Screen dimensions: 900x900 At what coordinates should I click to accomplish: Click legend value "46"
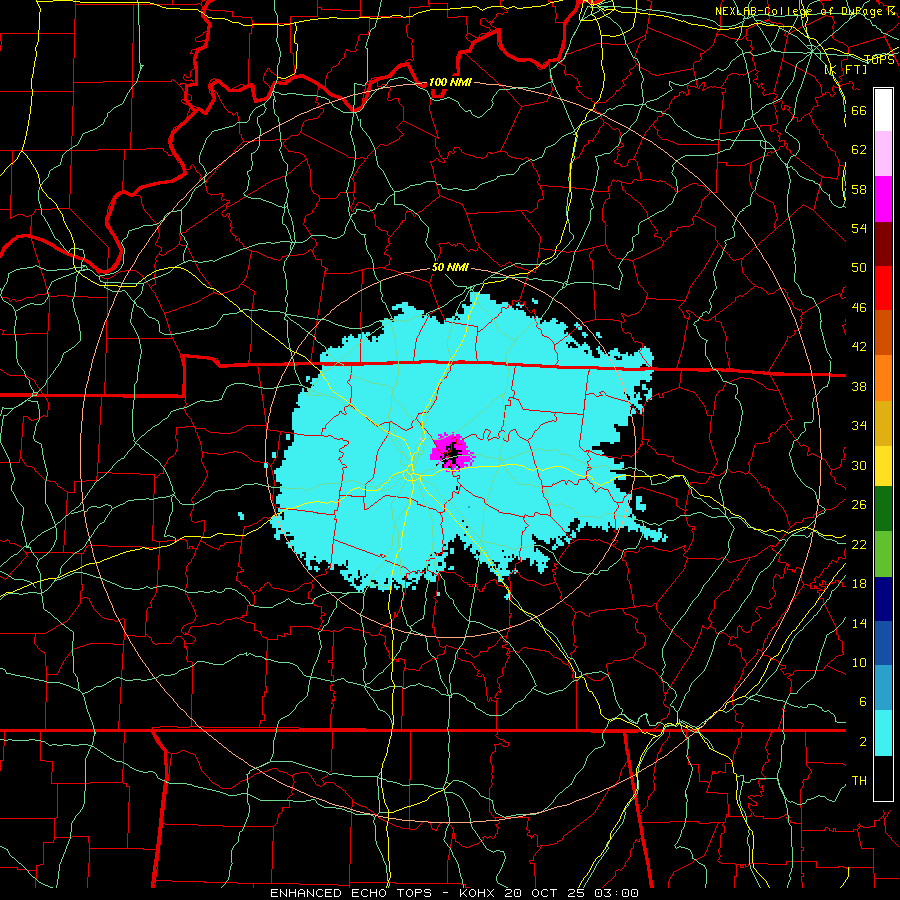pos(859,307)
